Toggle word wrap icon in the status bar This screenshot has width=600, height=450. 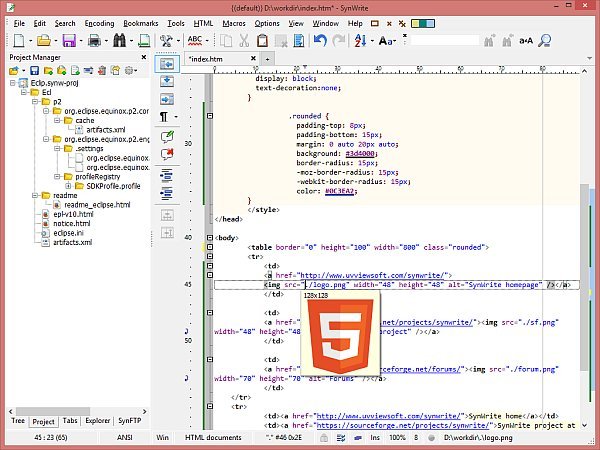point(341,437)
